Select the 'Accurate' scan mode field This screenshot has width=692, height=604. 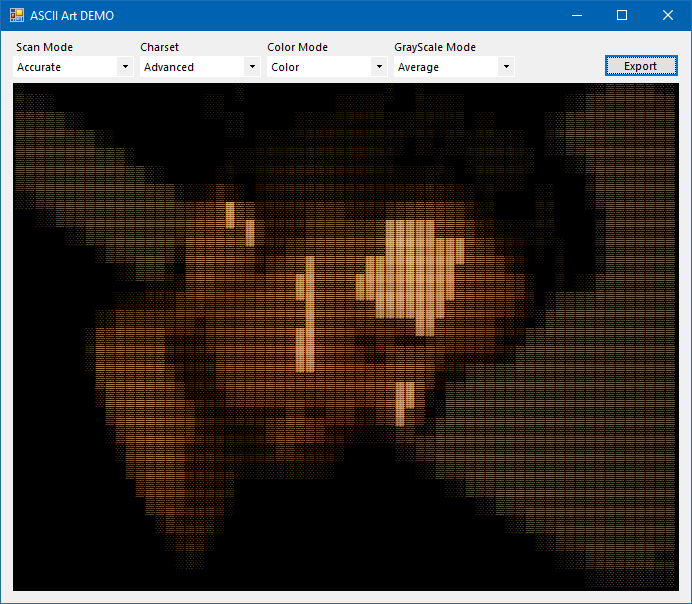(x=65, y=67)
